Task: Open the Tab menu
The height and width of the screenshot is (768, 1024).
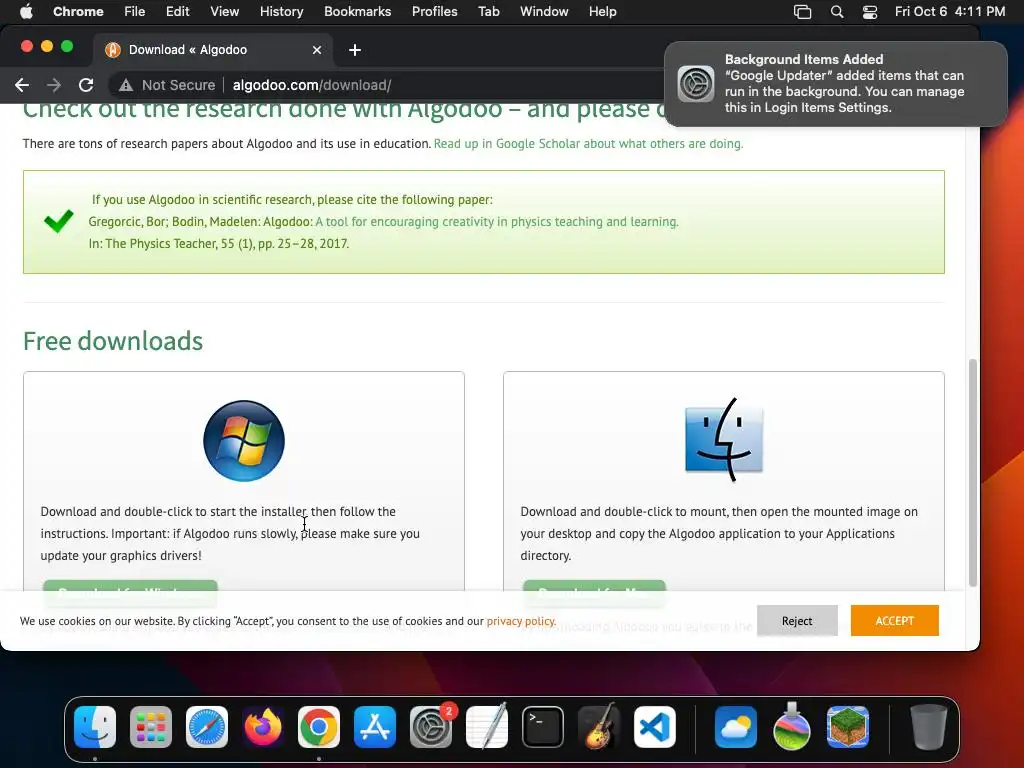Action: 488,11
